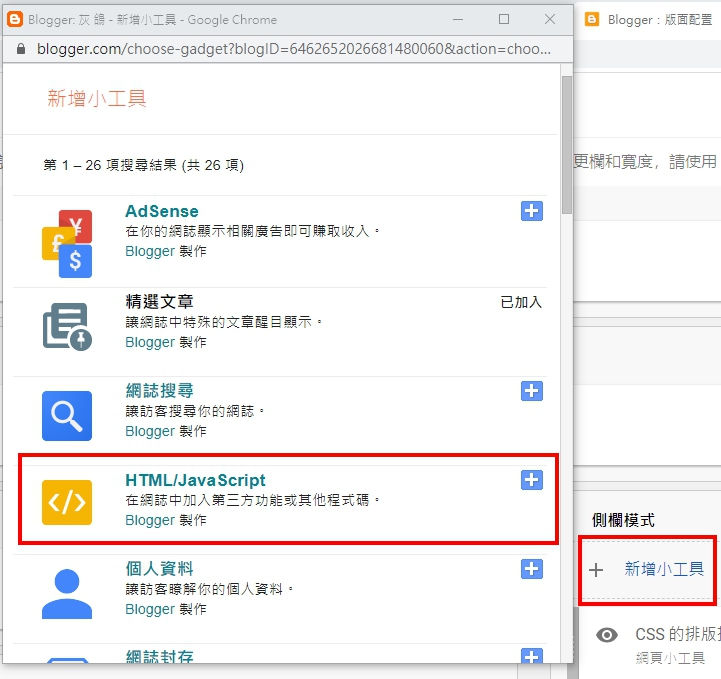Click the popup address bar URL
The width and height of the screenshot is (721, 679).
pyautogui.click(x=293, y=49)
